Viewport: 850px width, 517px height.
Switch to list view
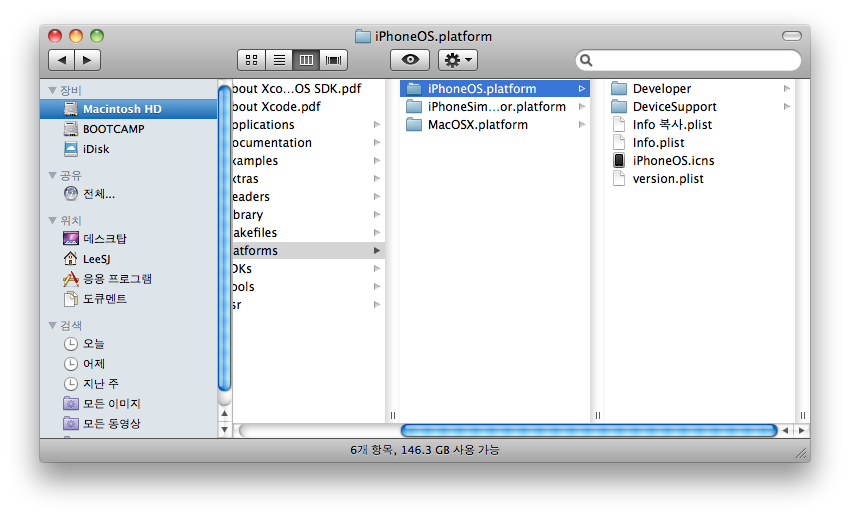279,60
